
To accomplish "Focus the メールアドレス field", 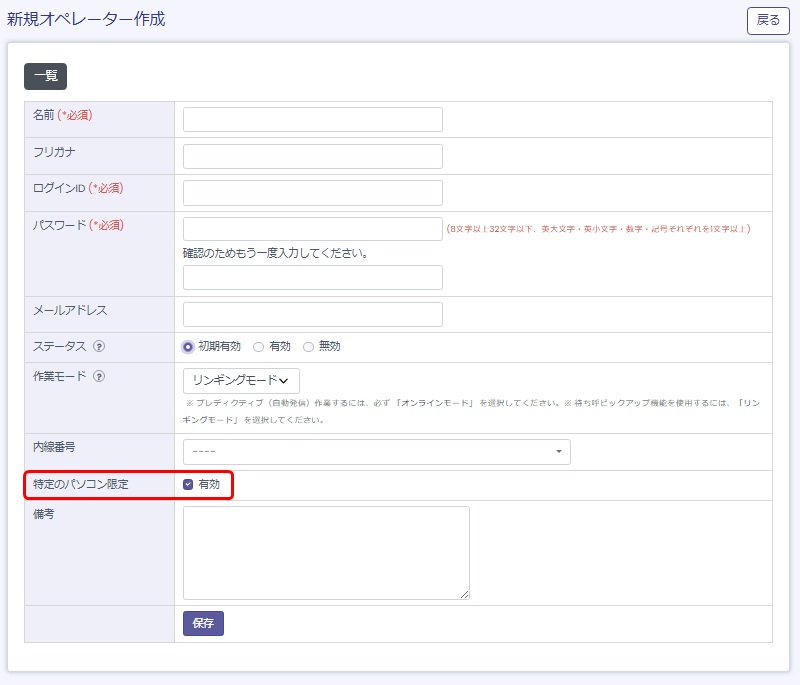I will point(312,314).
